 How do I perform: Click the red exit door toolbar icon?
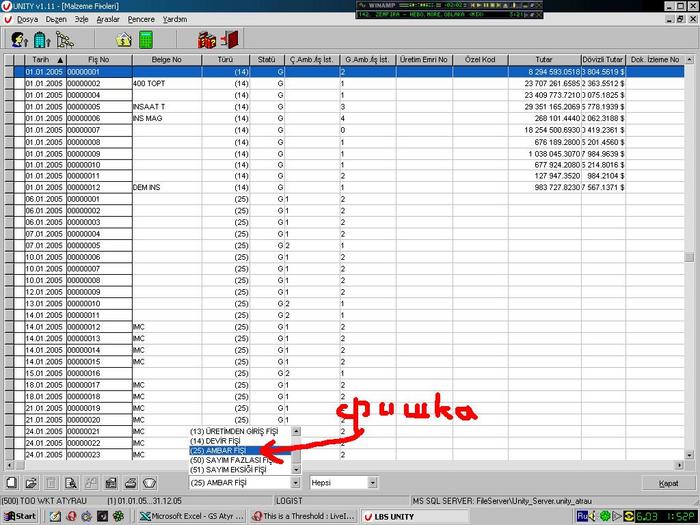(231, 40)
